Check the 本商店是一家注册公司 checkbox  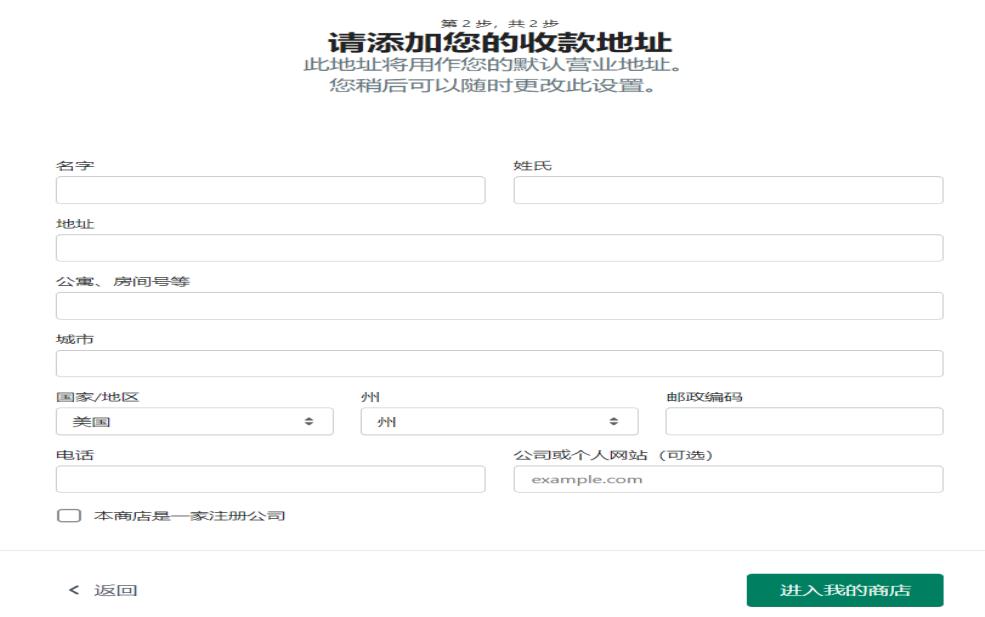(x=69, y=516)
